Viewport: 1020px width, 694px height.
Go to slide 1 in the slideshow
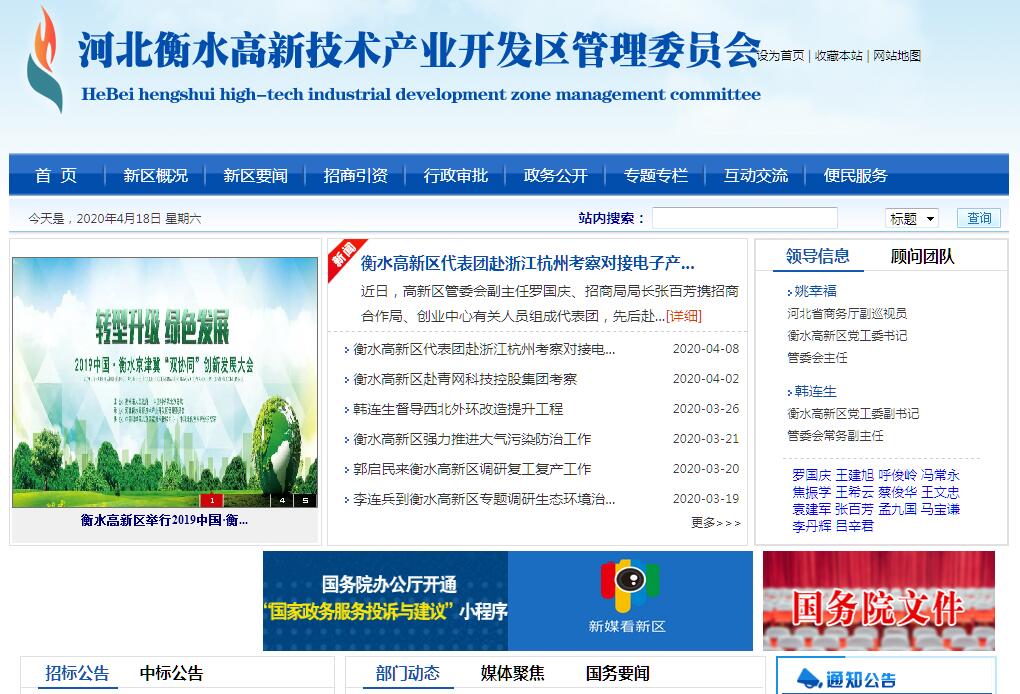pyautogui.click(x=211, y=500)
